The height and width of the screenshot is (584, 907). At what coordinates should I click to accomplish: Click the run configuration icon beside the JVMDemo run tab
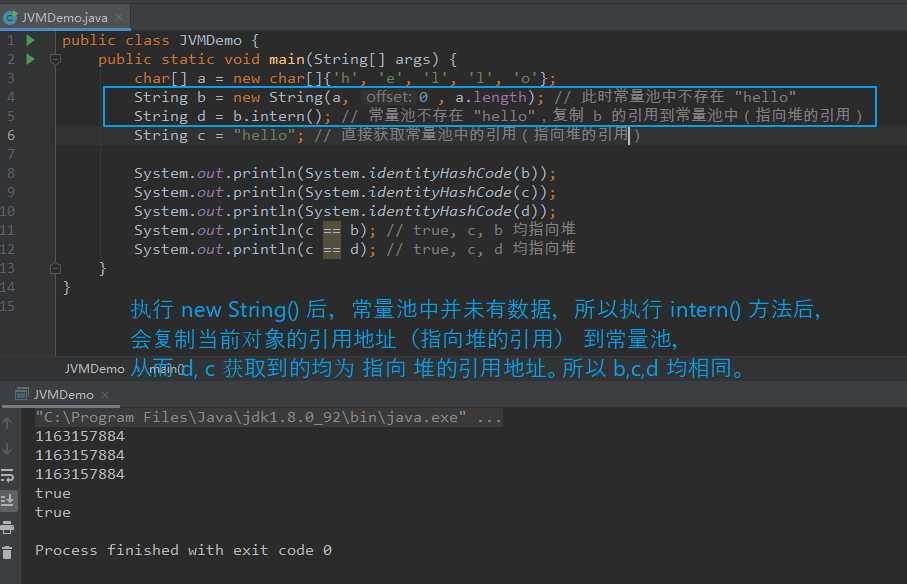click(21, 394)
